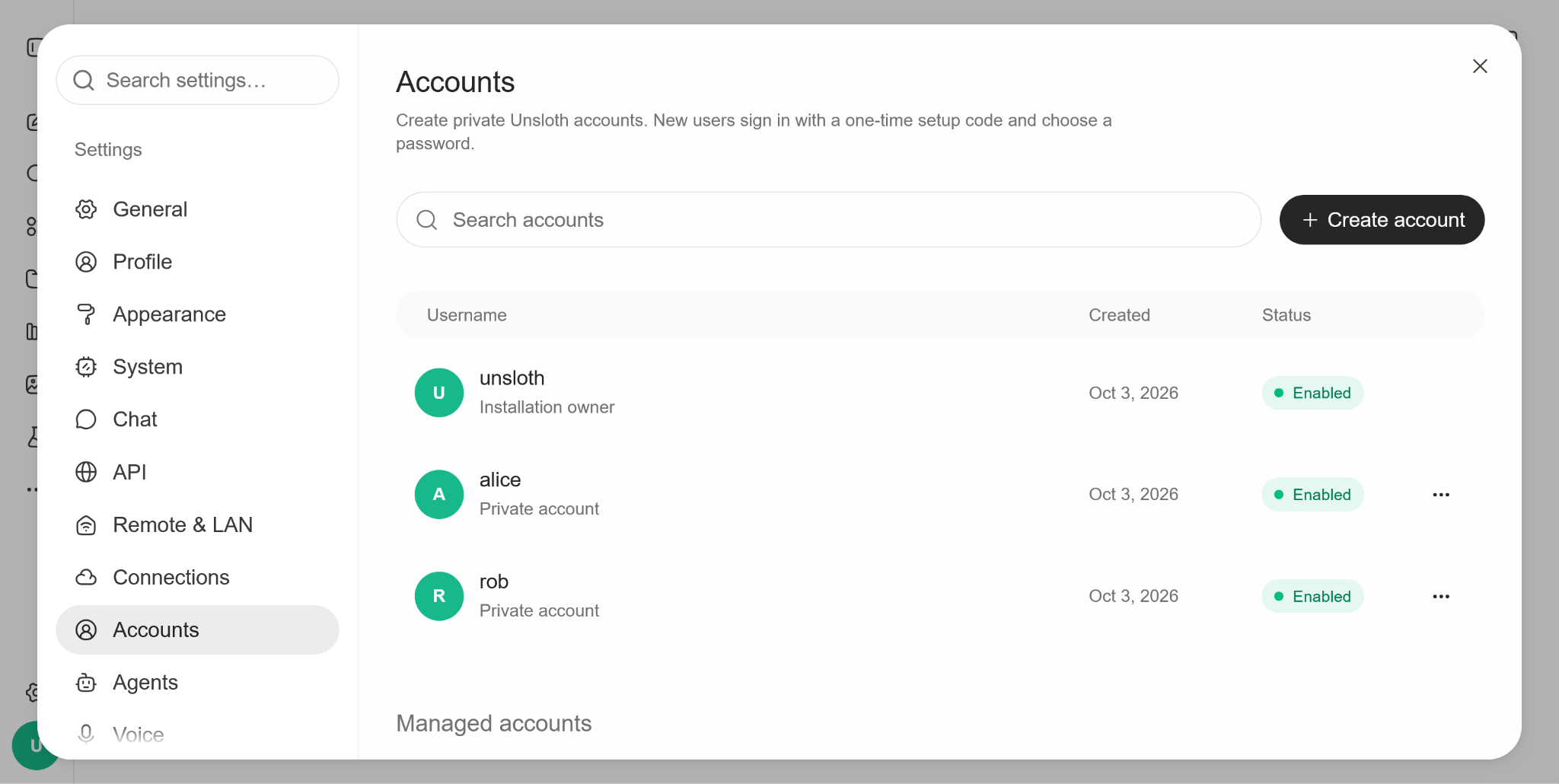Image resolution: width=1559 pixels, height=784 pixels.
Task: Click the magnifier icon in Search settings
Action: (84, 80)
